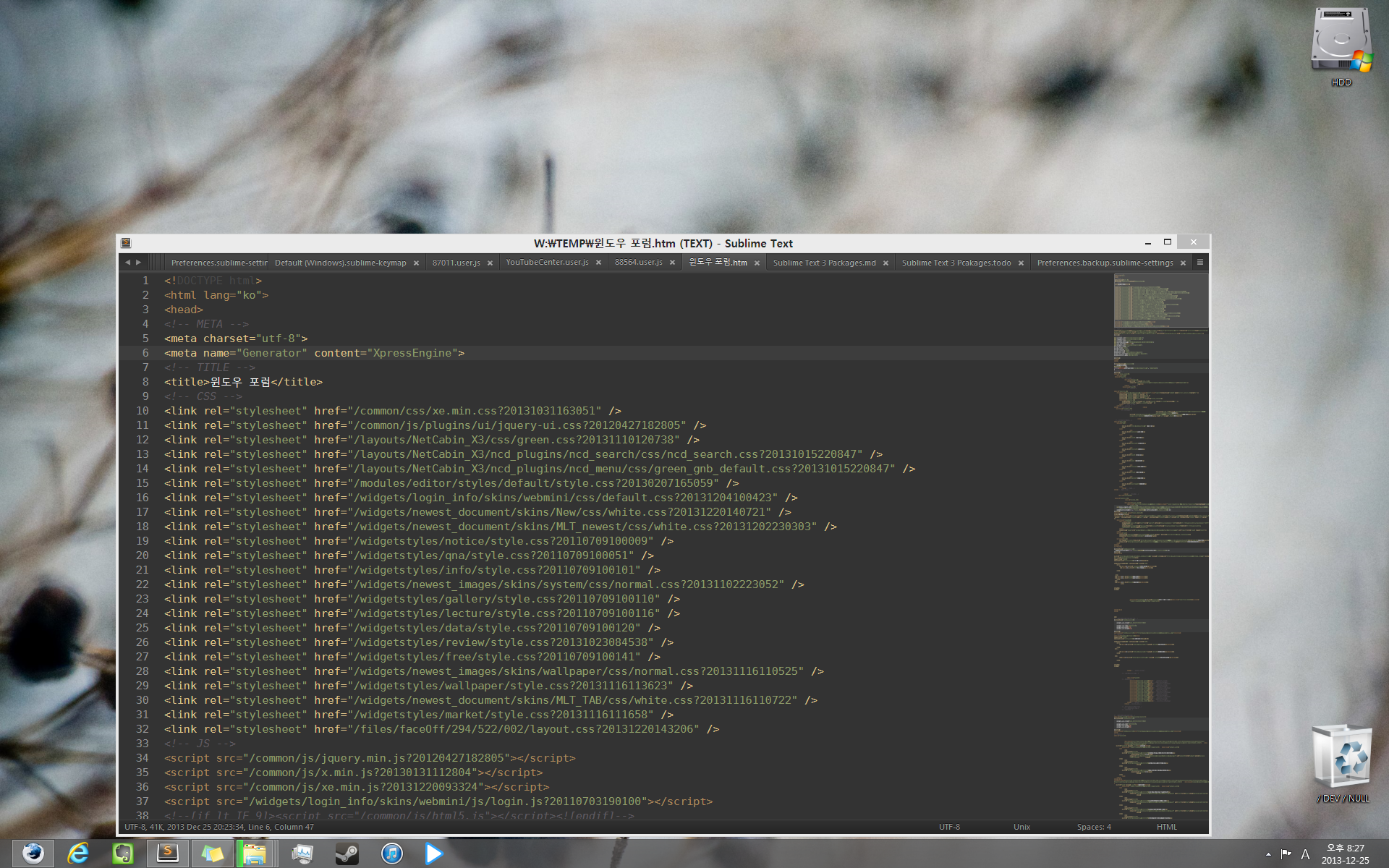The width and height of the screenshot is (1389, 868).
Task: Close Sublime Text 3 Pcakages.todo tab
Action: click(x=1021, y=263)
